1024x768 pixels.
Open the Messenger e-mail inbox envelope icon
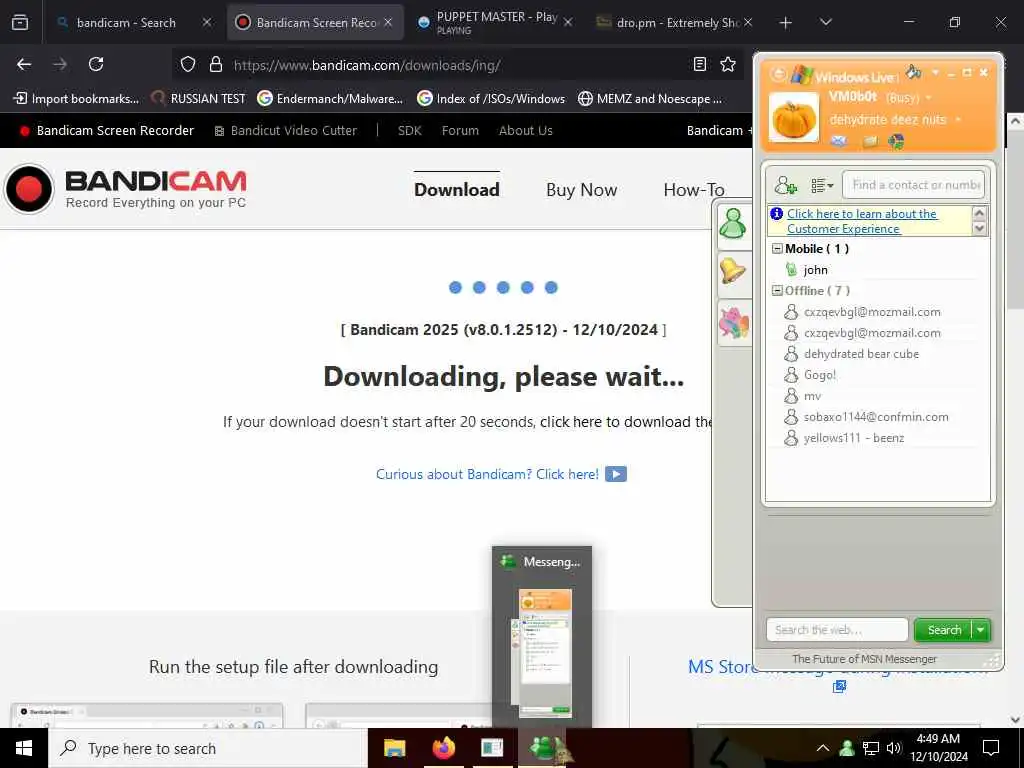(839, 141)
